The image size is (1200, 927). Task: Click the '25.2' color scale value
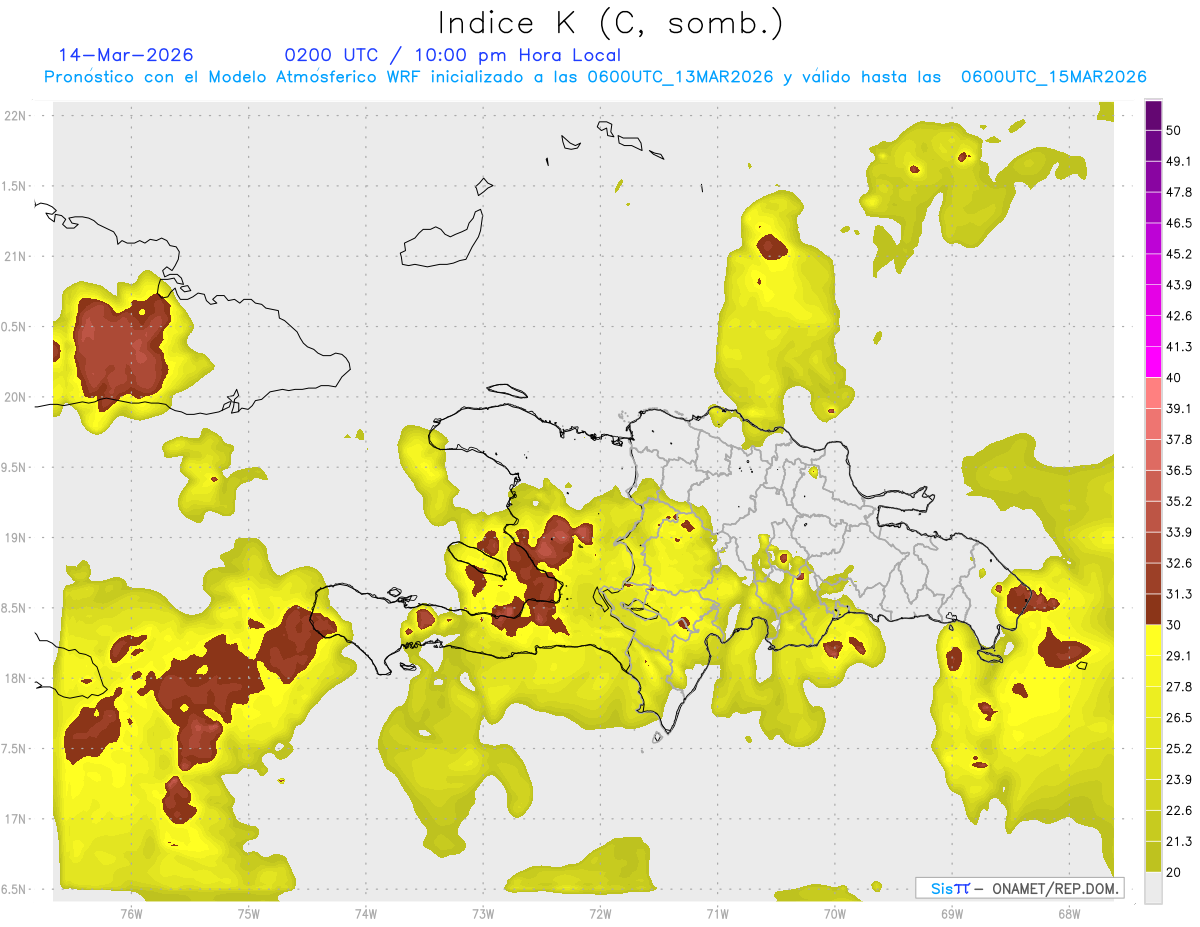tap(1179, 749)
